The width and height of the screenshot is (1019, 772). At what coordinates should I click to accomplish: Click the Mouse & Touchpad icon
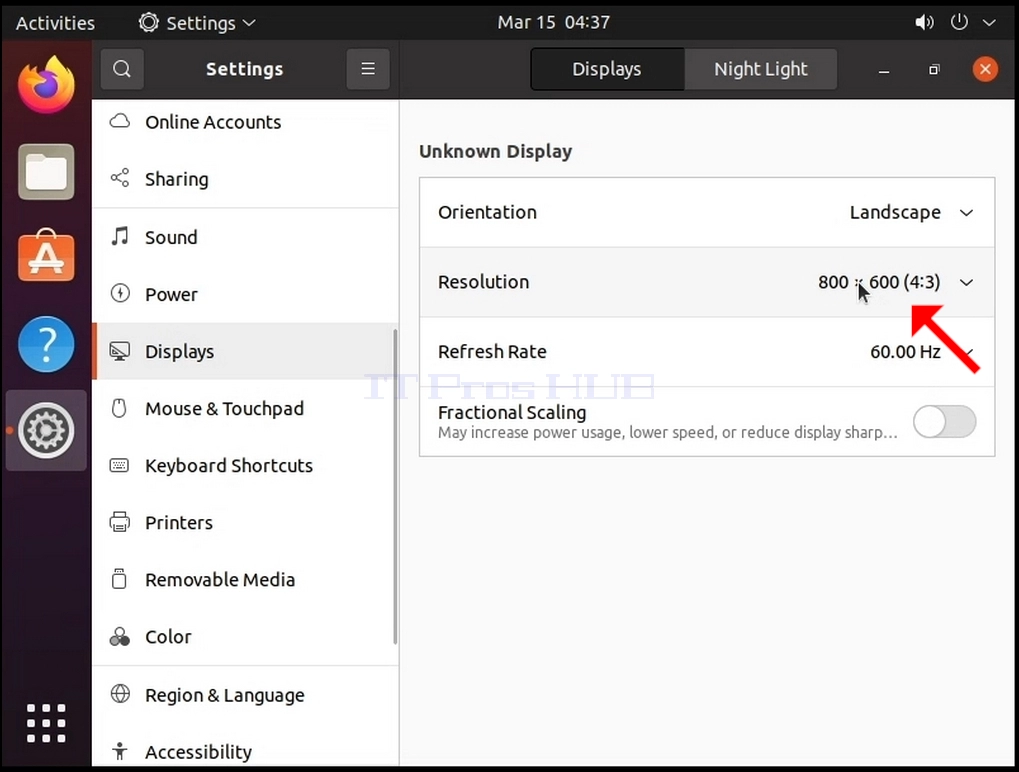[x=119, y=408]
